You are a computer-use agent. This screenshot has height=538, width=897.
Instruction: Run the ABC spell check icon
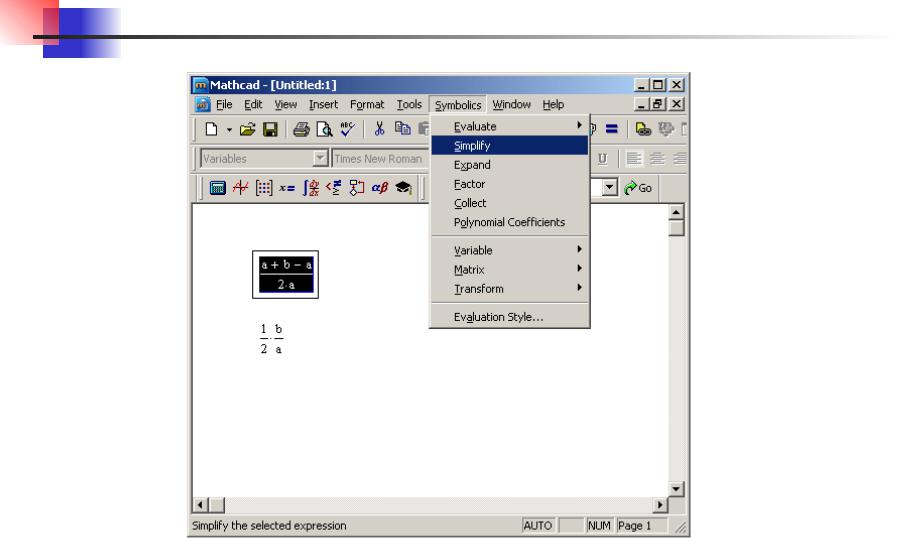coord(347,129)
